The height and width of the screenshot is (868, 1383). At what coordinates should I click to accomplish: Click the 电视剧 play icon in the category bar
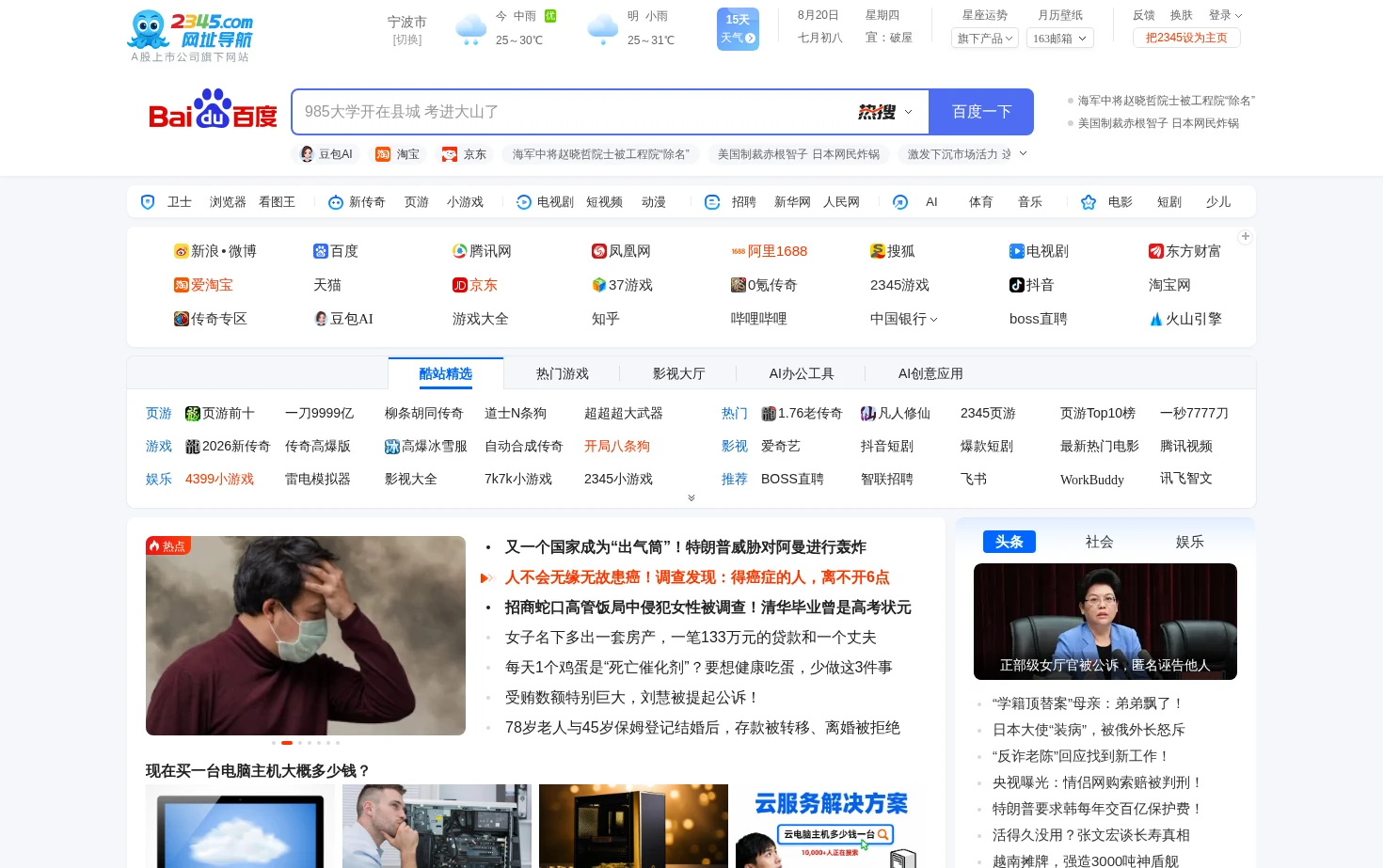click(x=524, y=202)
